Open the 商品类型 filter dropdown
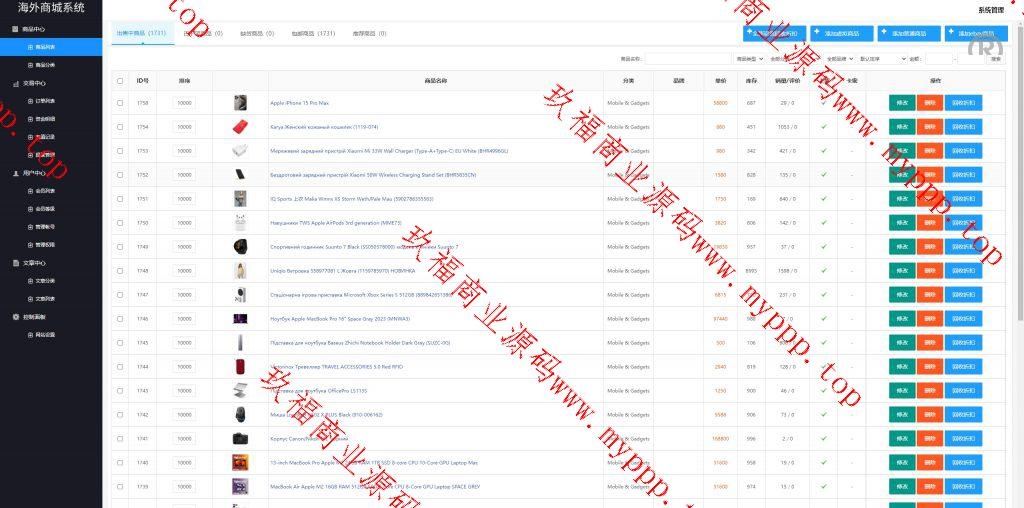This screenshot has height=508, width=1024. click(749, 59)
